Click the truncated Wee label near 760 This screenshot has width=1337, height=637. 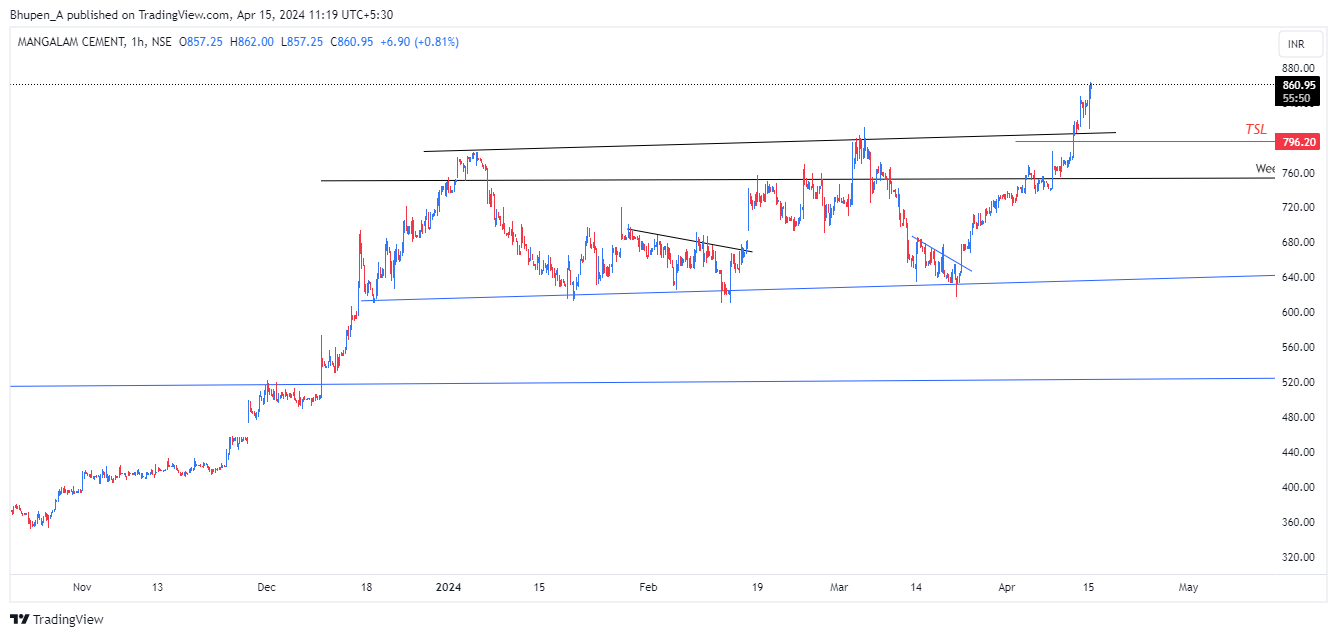coord(1265,169)
